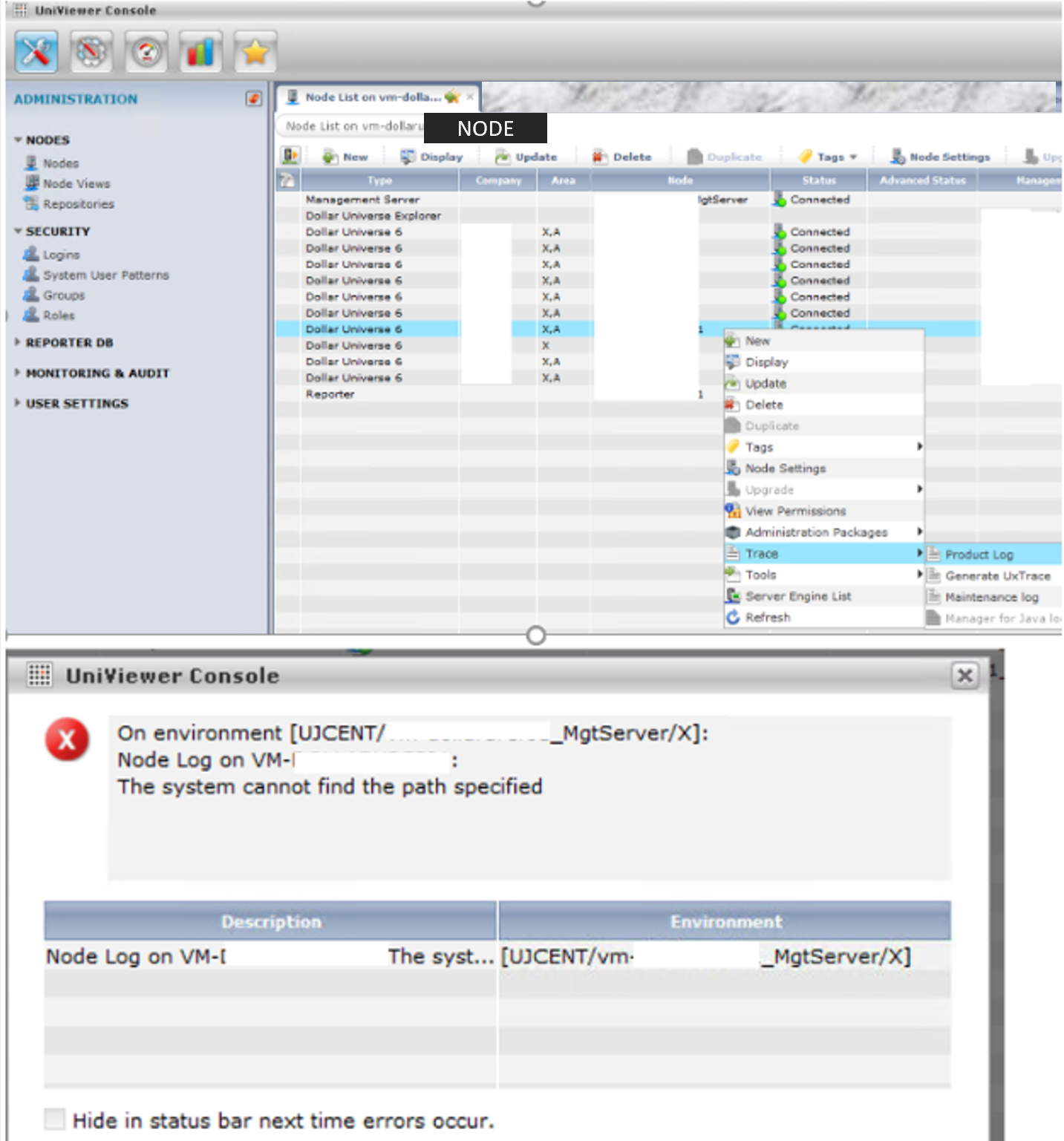This screenshot has height=1141, width=1064.
Task: Click the gauge monitoring mode icon
Action: 146,53
